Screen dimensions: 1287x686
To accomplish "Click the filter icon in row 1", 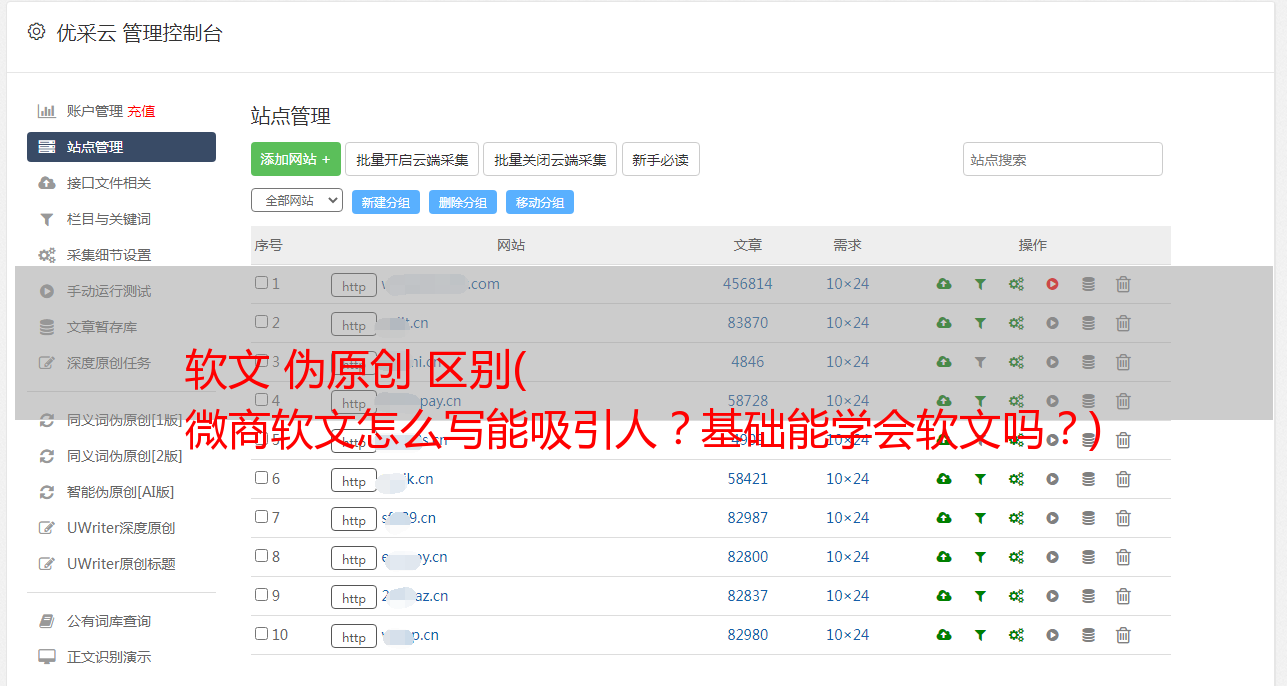I will [980, 284].
